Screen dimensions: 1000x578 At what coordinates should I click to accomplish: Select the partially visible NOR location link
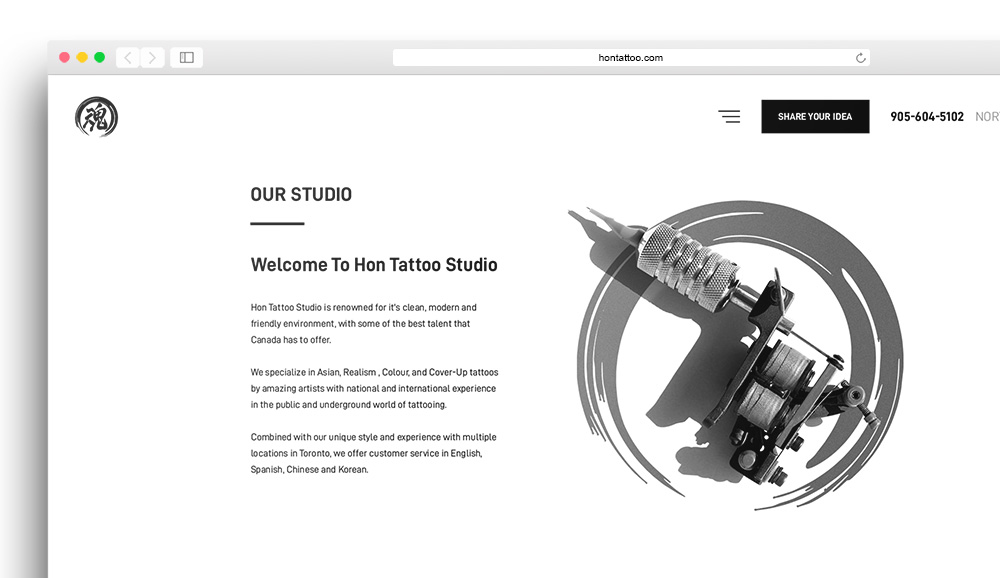point(987,117)
